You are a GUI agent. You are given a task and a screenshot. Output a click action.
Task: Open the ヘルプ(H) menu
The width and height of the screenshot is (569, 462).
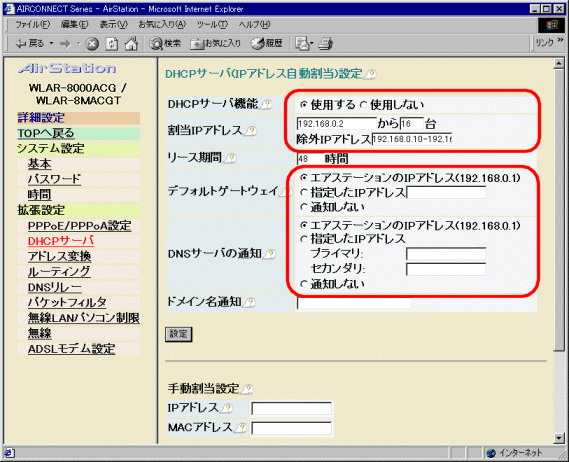coord(254,24)
